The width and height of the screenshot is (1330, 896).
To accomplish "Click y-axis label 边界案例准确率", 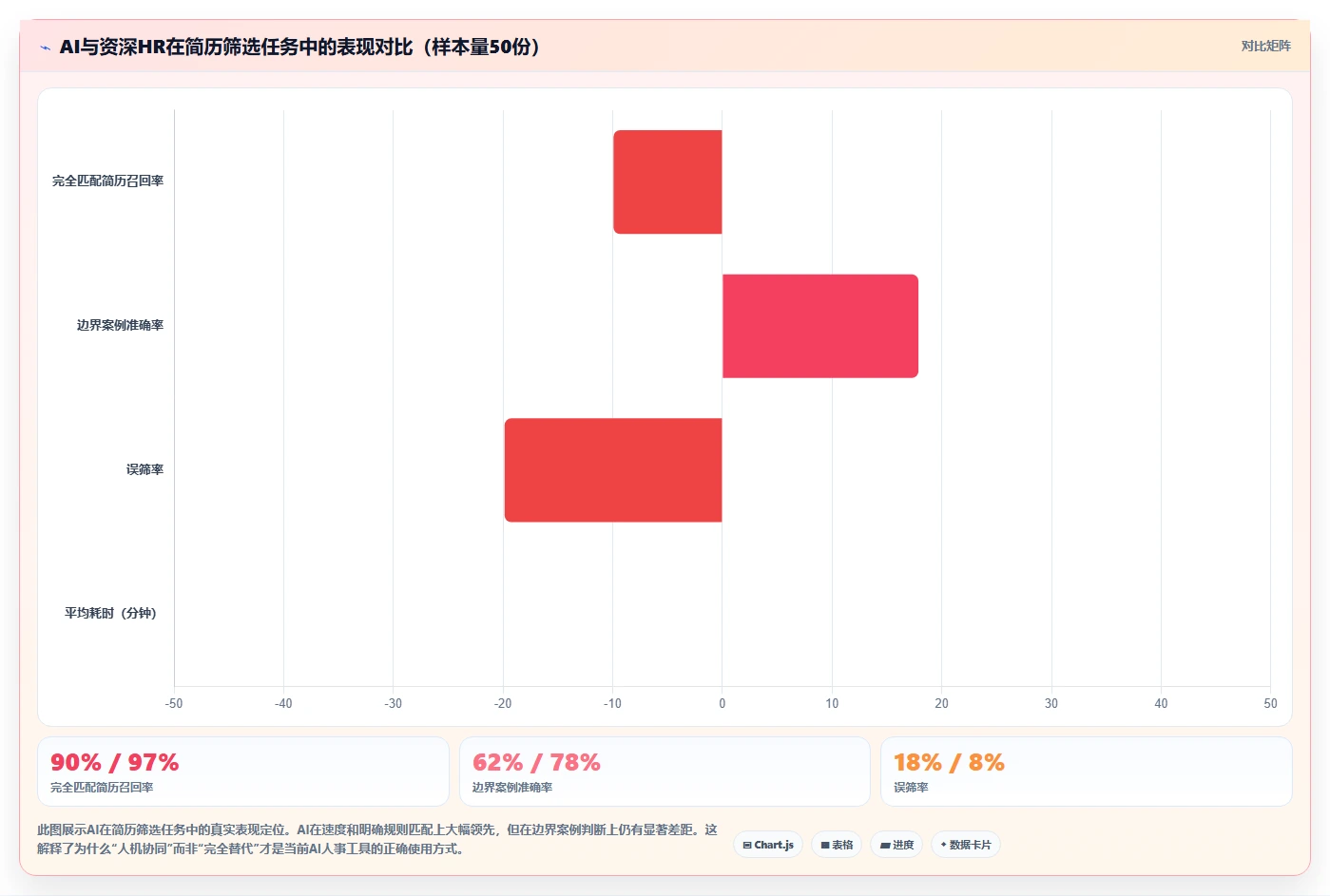I will click(x=120, y=325).
